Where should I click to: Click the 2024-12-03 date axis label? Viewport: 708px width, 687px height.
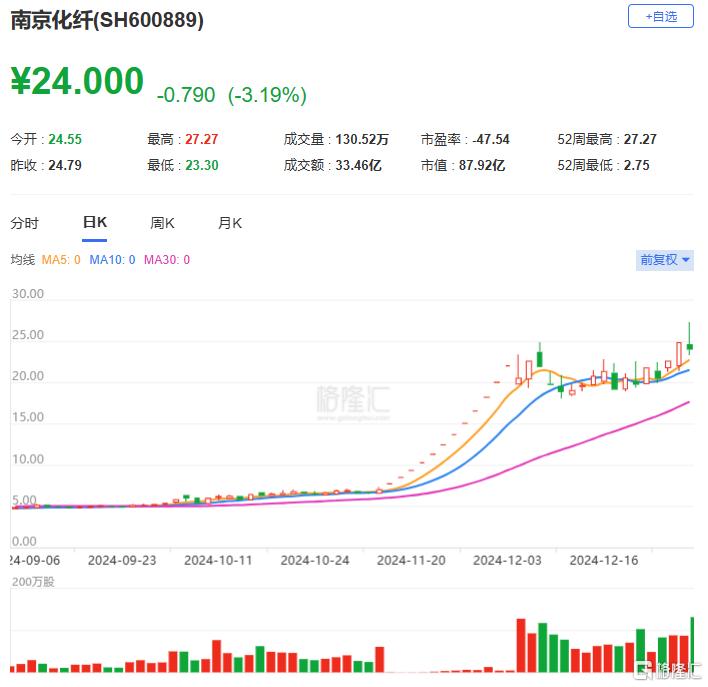point(507,561)
